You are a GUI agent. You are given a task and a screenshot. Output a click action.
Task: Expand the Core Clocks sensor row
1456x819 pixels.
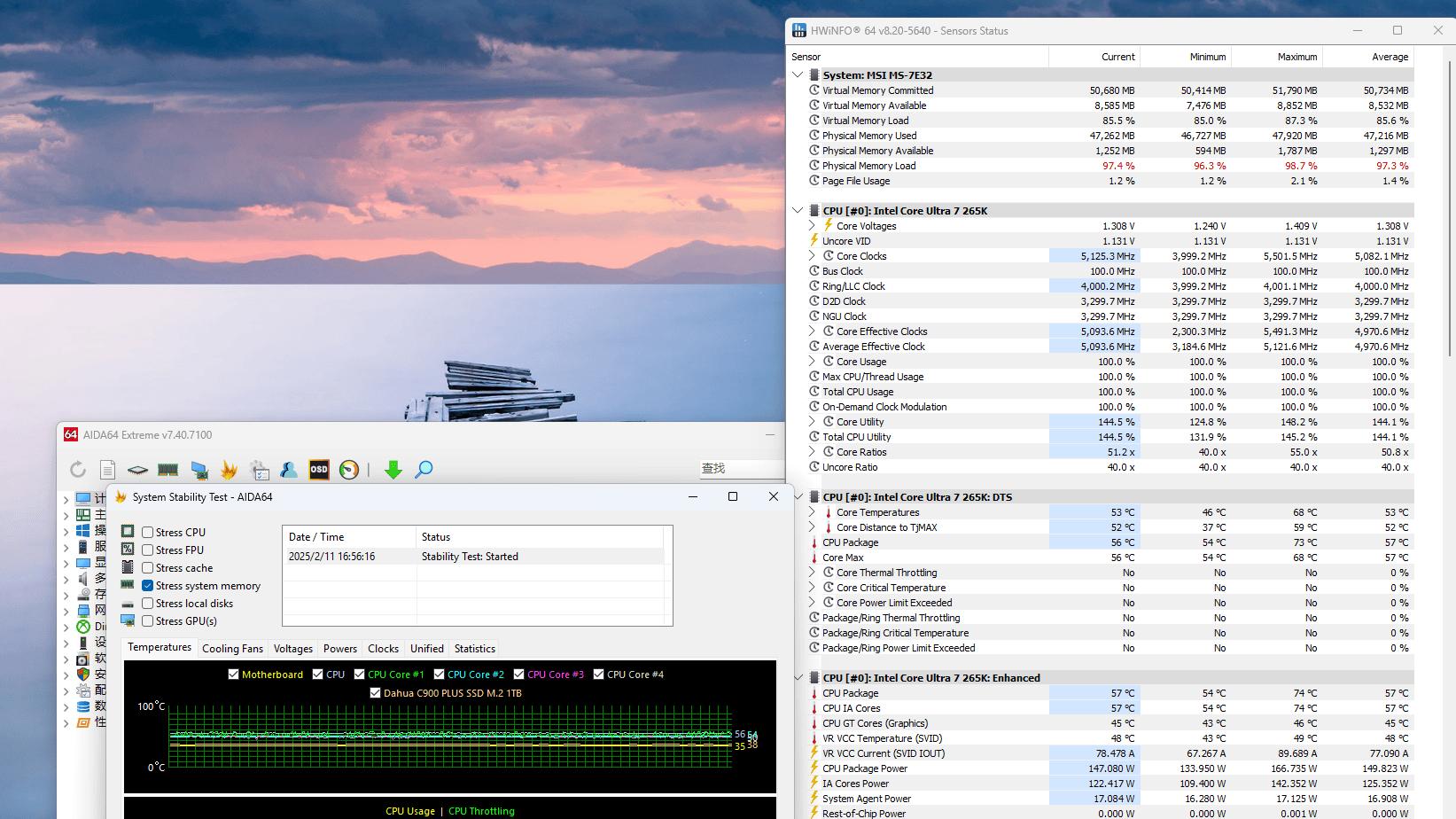point(812,256)
